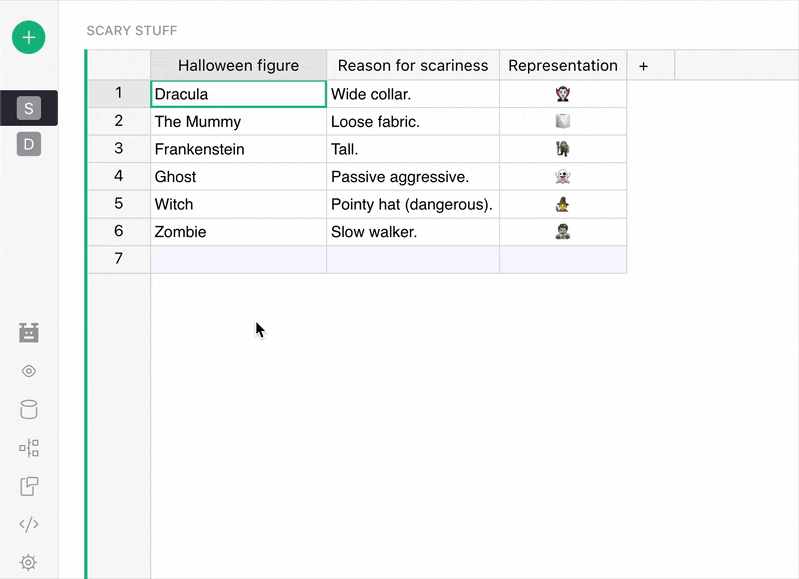The image size is (799, 579).
Task: Select the Frankenstein cell
Action: click(238, 149)
